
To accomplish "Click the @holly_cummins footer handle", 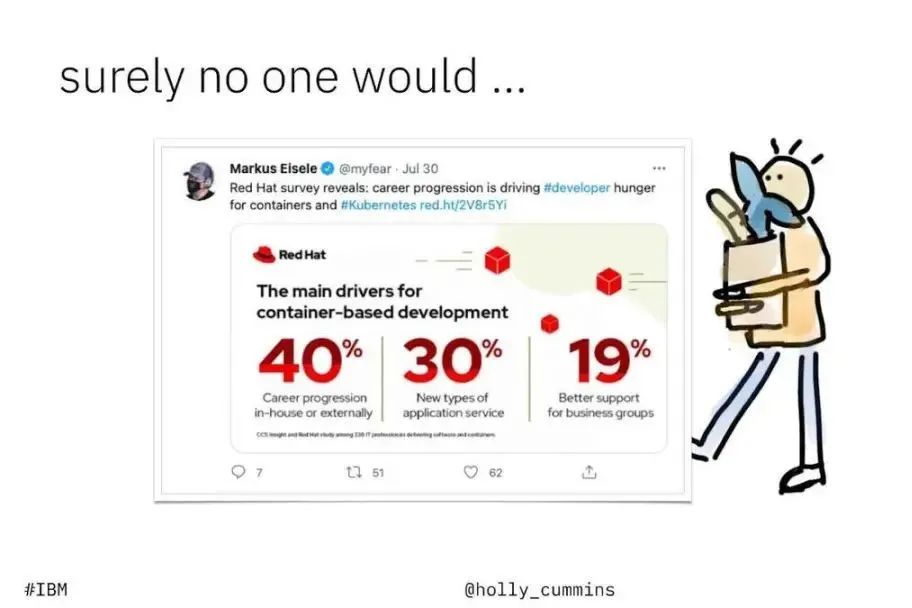I will click(539, 590).
